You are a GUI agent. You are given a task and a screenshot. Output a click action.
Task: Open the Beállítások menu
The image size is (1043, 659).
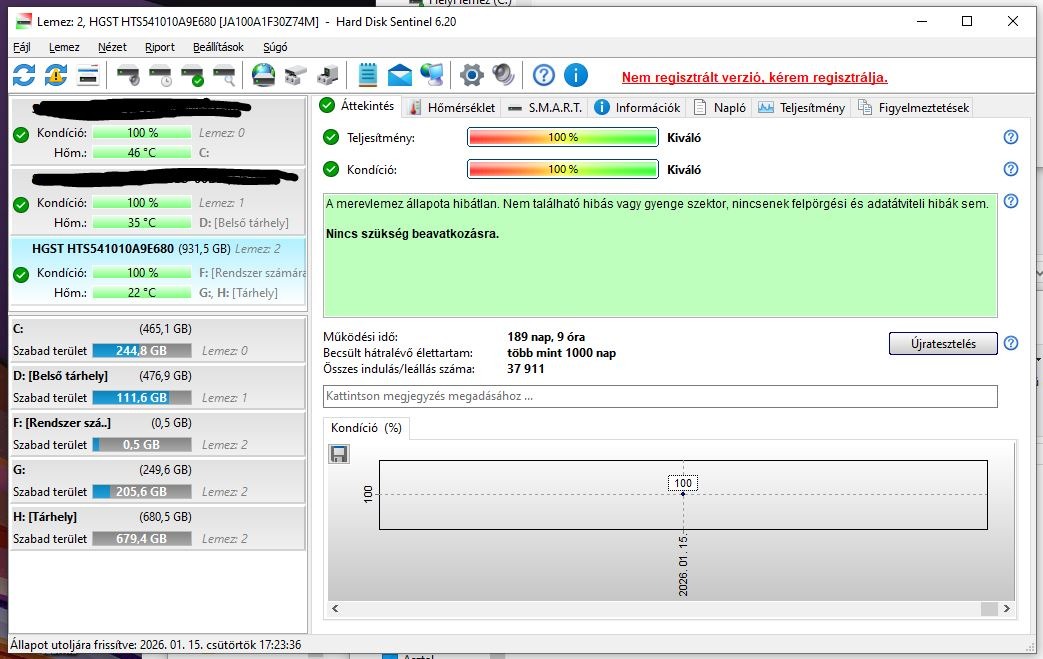[218, 47]
